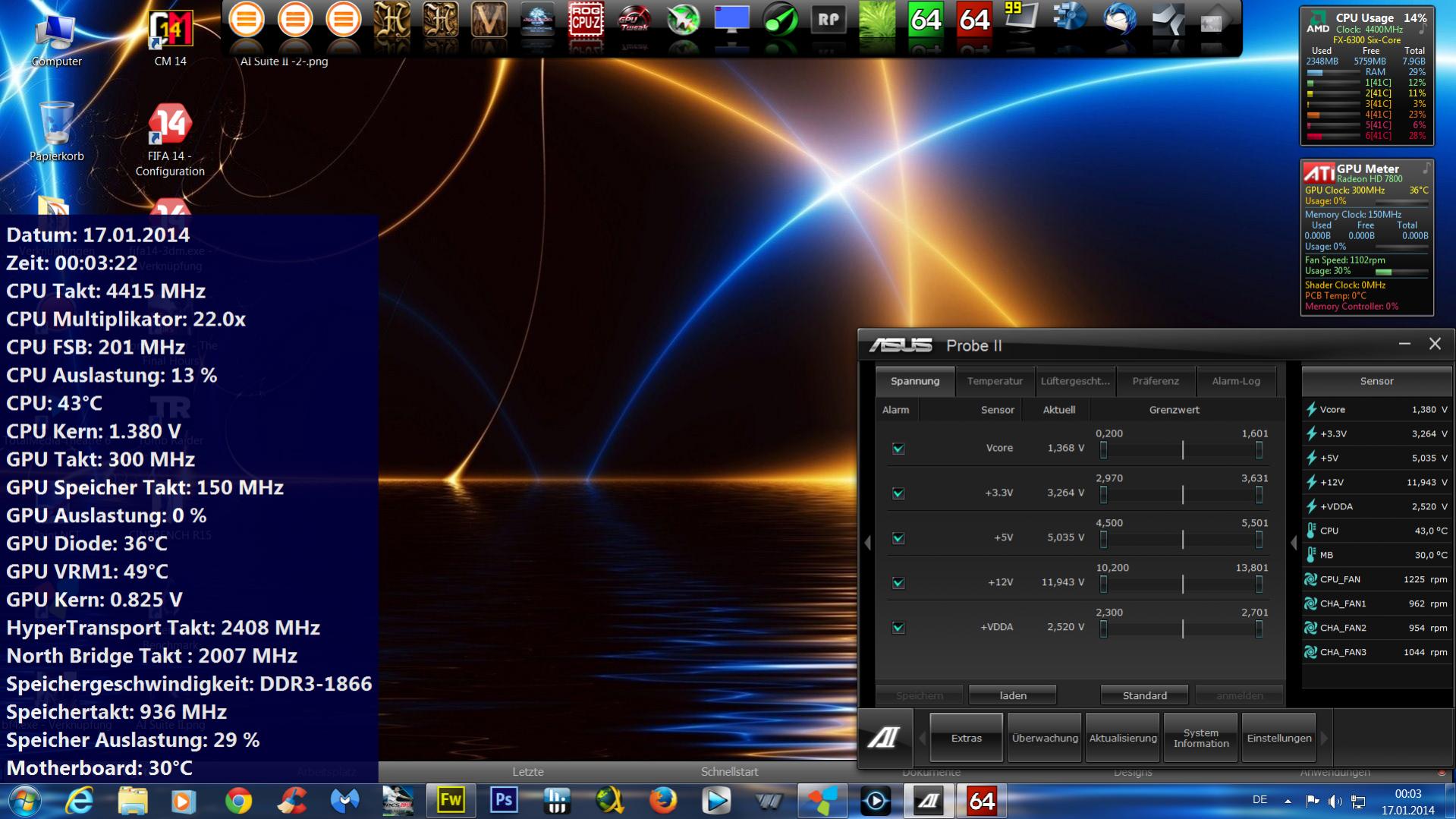Open the Papierkorb recycle bin
The height and width of the screenshot is (819, 1456).
pos(57,133)
